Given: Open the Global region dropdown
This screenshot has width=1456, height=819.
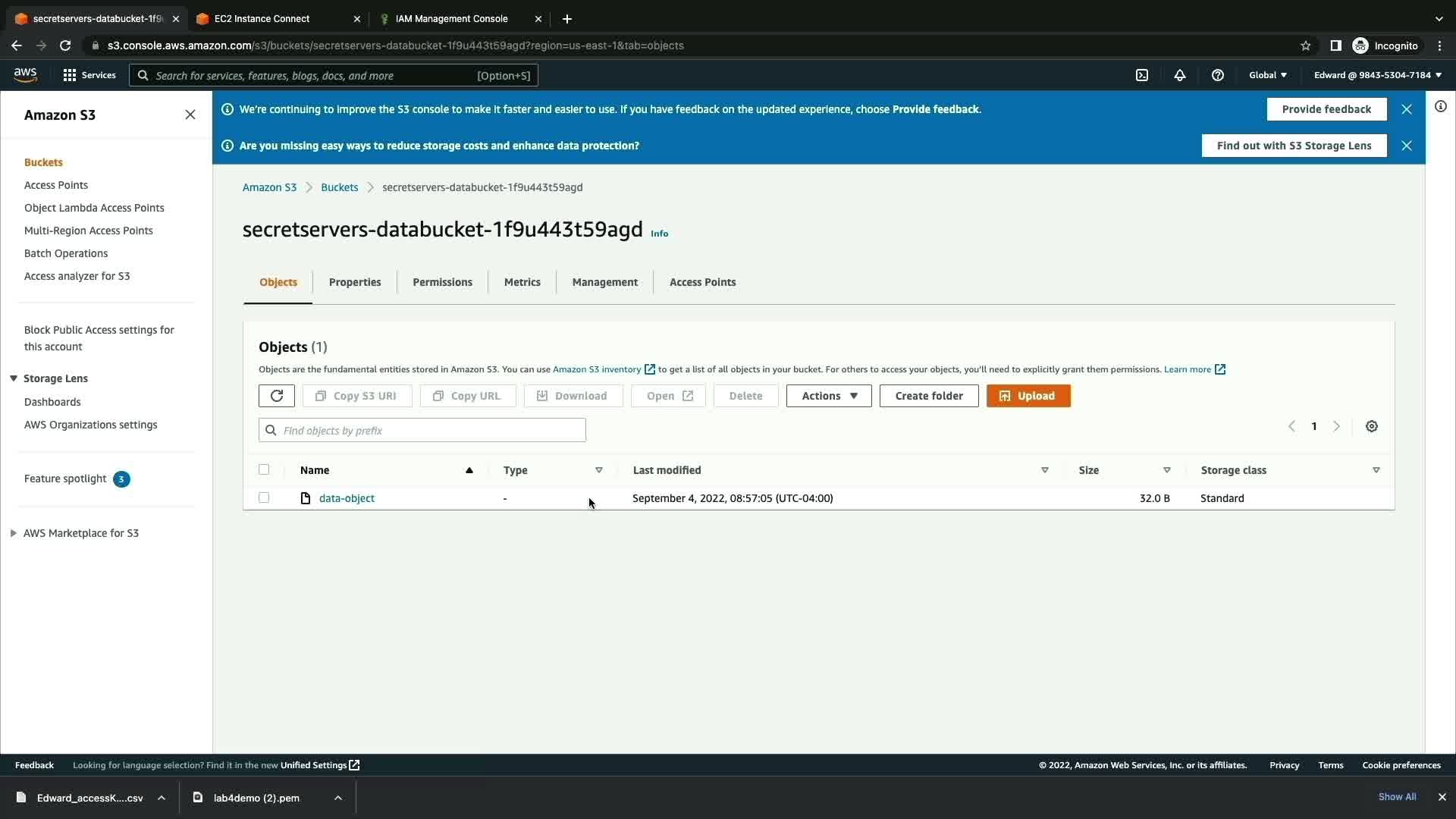Looking at the screenshot, I should [x=1268, y=75].
